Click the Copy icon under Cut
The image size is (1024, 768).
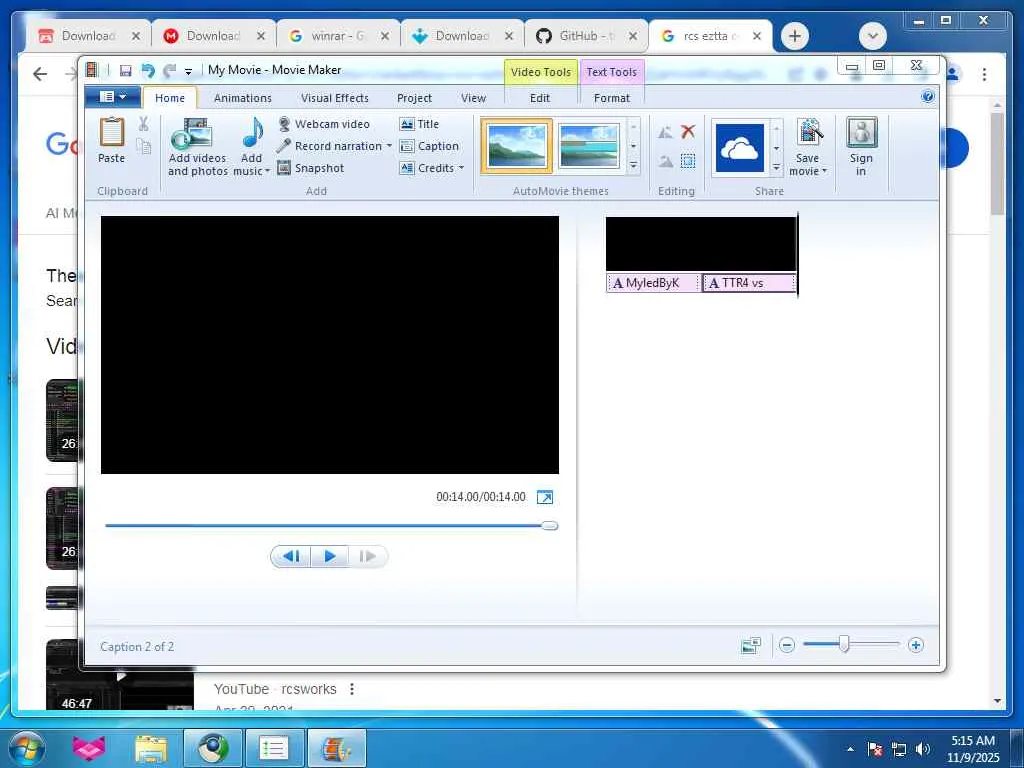pyautogui.click(x=144, y=146)
